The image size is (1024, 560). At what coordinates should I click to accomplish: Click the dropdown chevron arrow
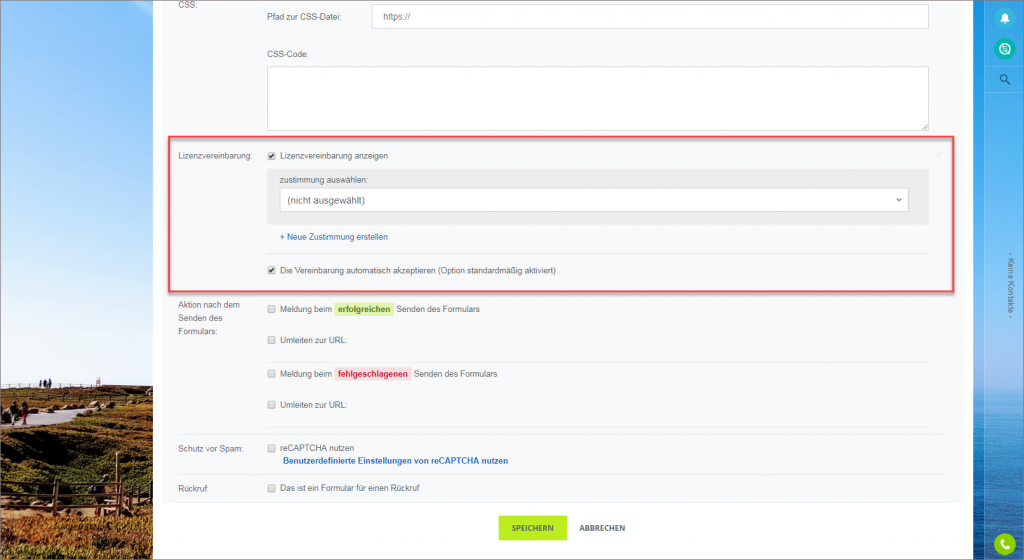click(x=899, y=200)
